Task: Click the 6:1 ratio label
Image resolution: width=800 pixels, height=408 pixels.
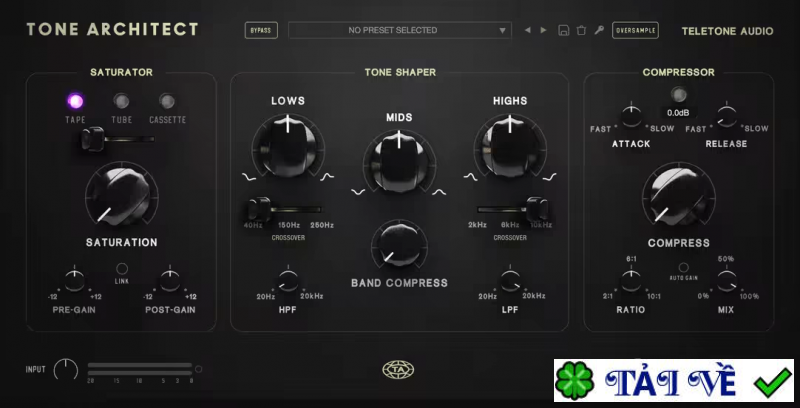Action: pyautogui.click(x=631, y=259)
